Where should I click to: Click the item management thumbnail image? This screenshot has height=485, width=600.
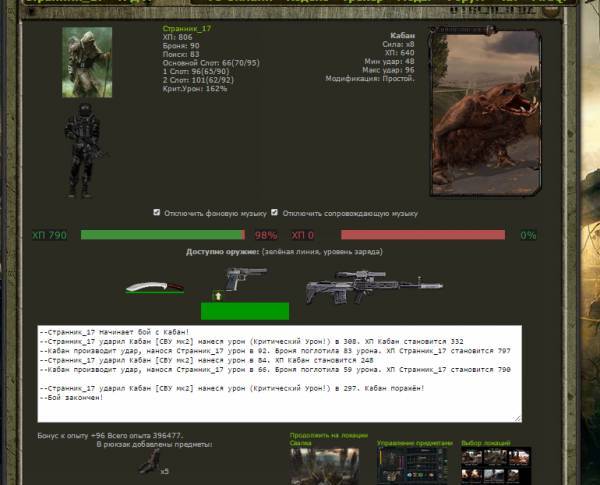coord(415,466)
